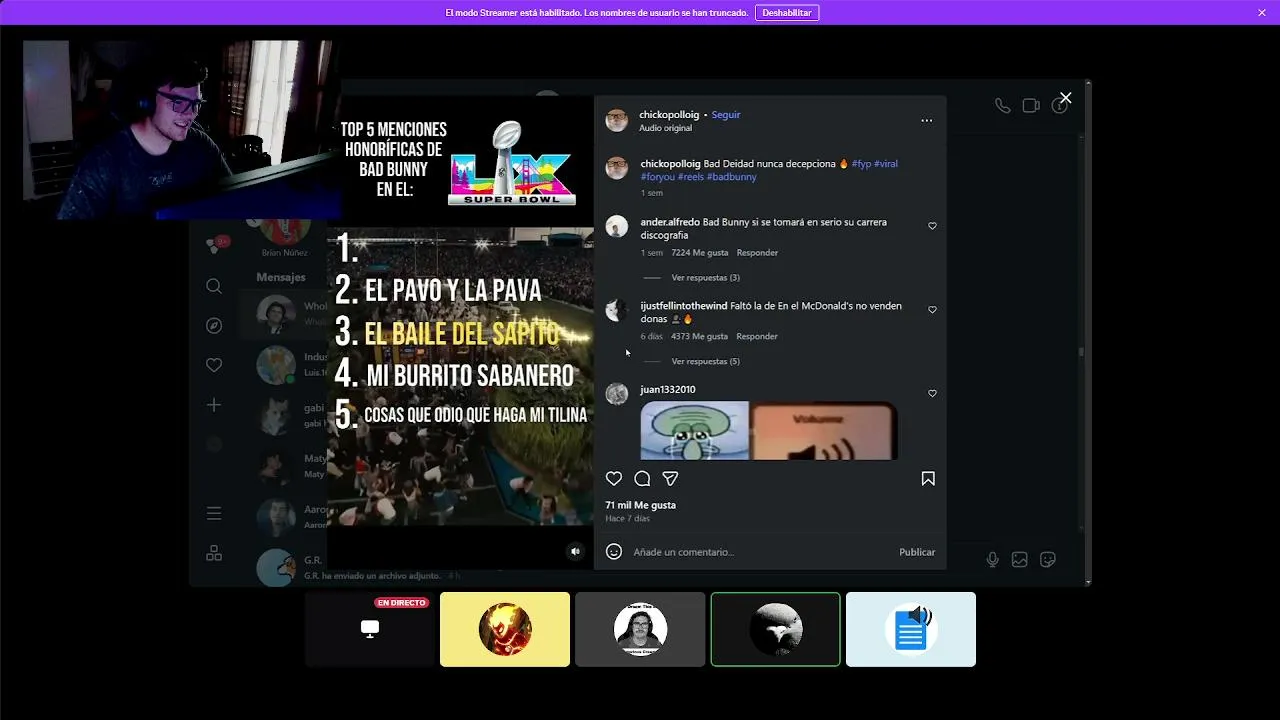Open the #fyp hashtag link

pos(861,164)
